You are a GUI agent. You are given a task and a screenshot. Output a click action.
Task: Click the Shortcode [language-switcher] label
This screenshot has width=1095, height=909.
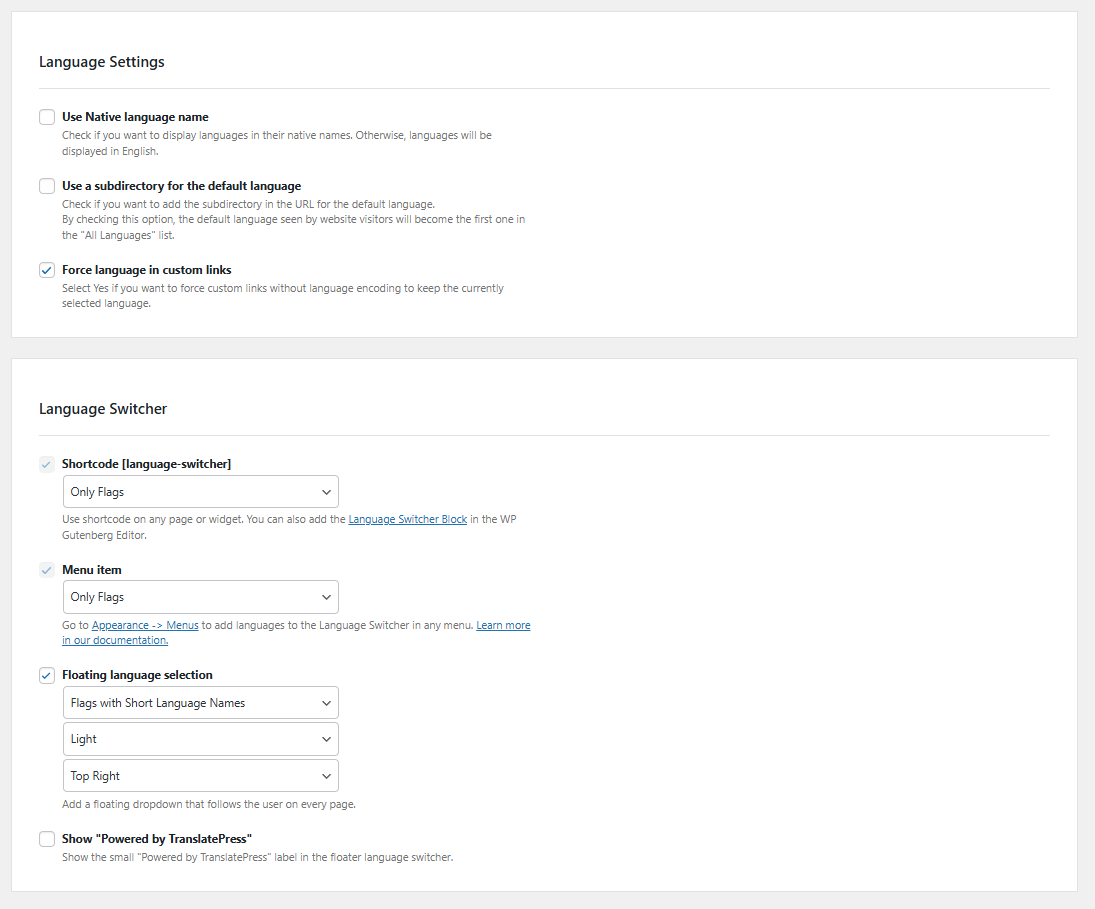coord(147,464)
